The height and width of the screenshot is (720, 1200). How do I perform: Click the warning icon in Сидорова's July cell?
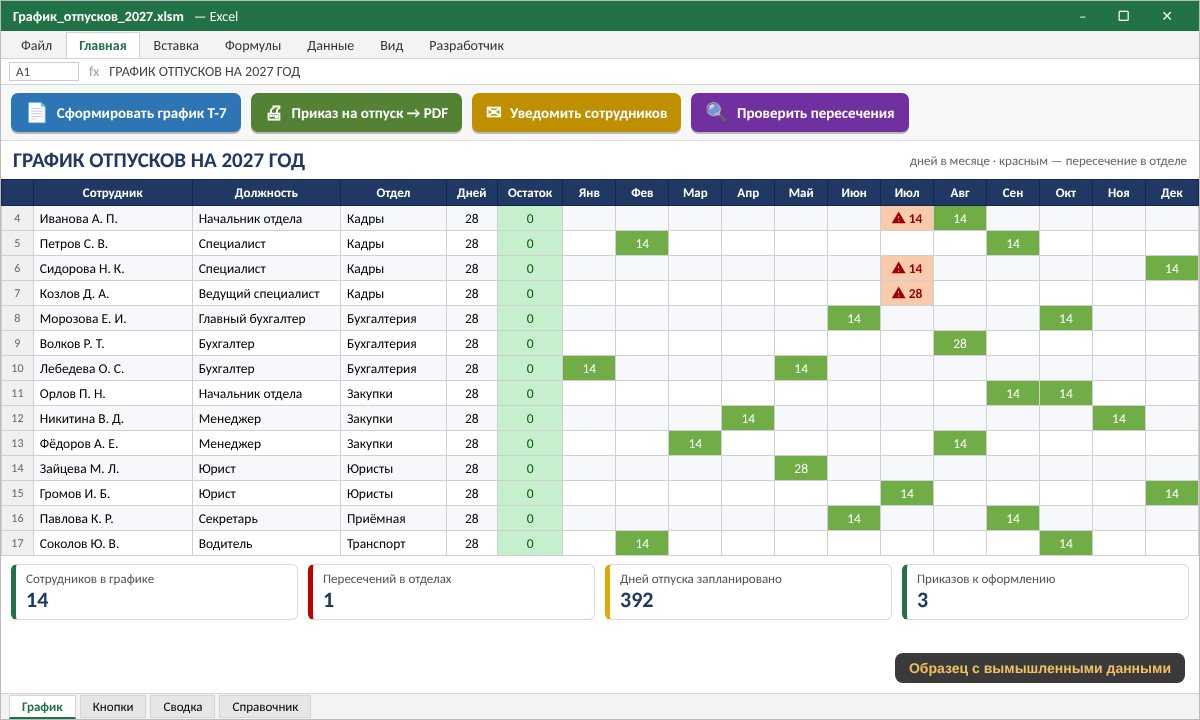click(898, 268)
